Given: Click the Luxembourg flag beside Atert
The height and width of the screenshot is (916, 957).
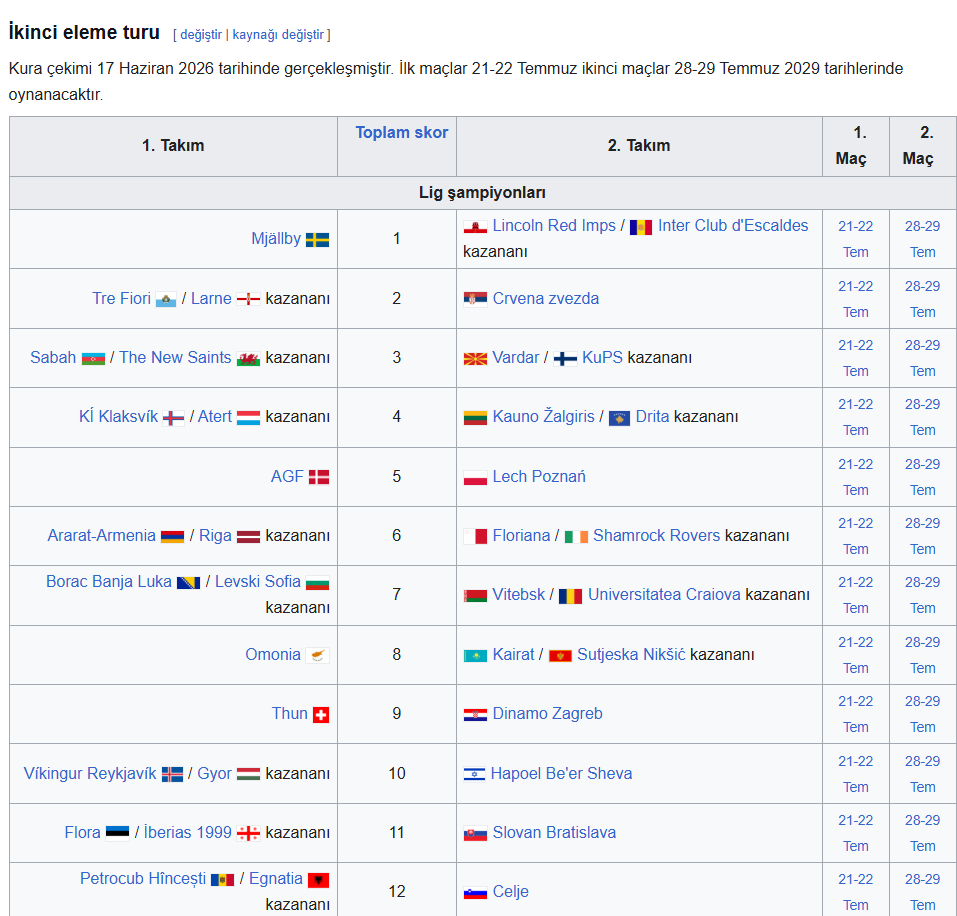Looking at the screenshot, I should [248, 417].
